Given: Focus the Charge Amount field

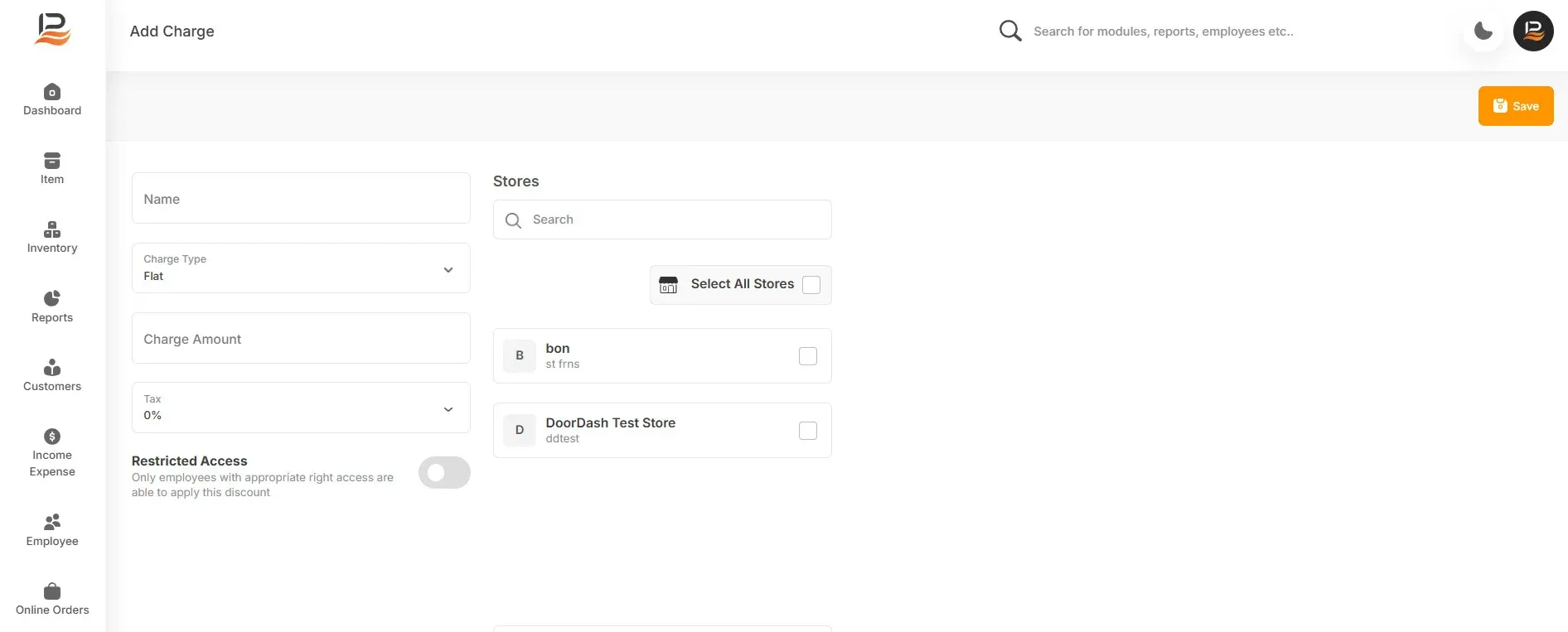Looking at the screenshot, I should click(301, 338).
